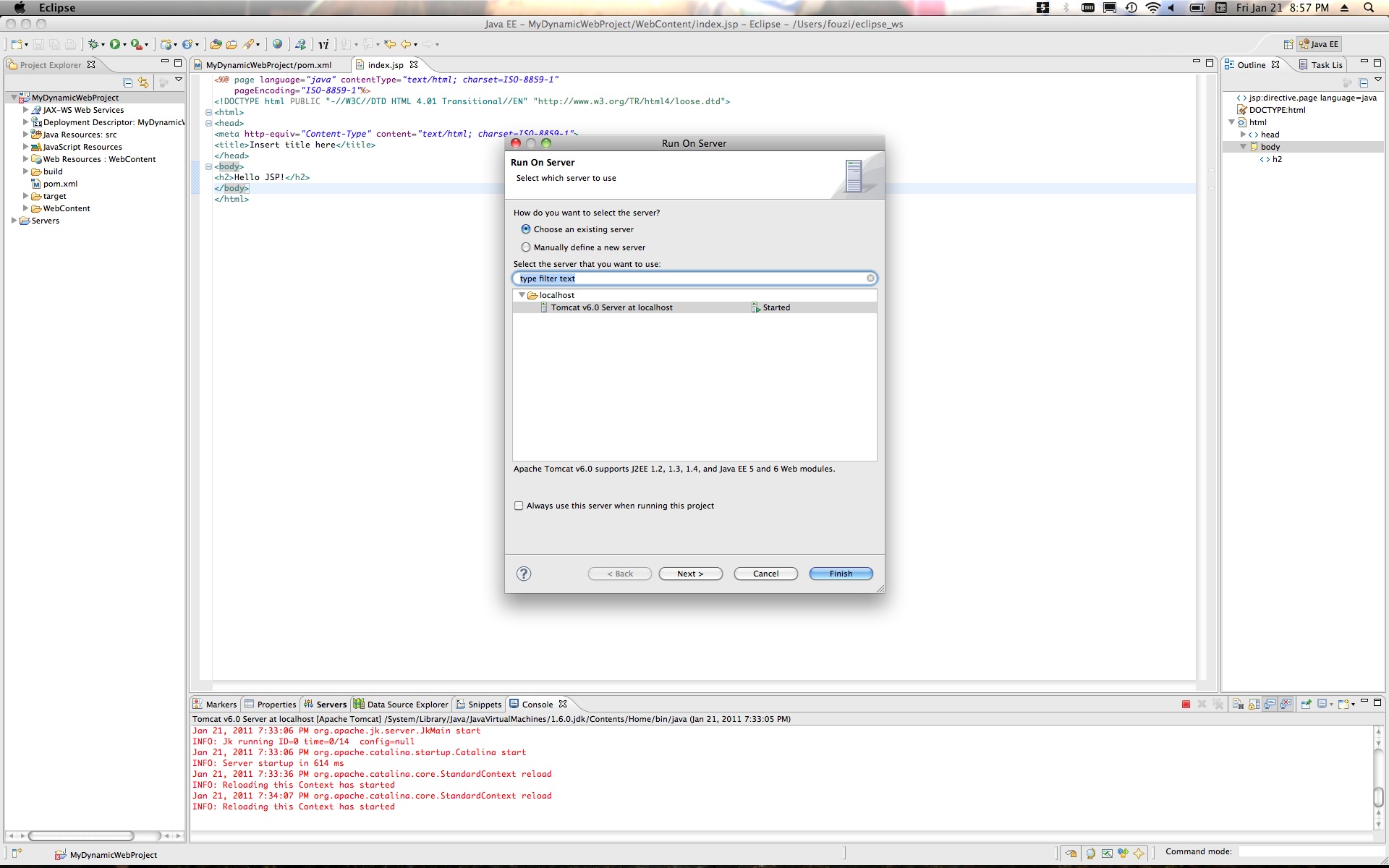This screenshot has height=868, width=1389.
Task: Open the Wi-Fi menu bar icon
Action: pos(1153,8)
